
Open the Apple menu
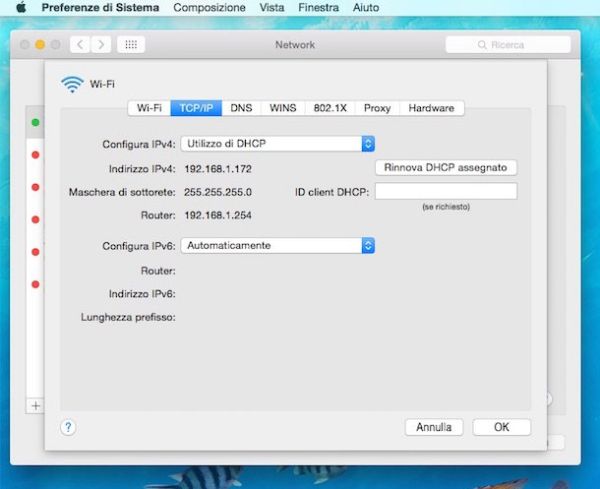[x=21, y=7]
